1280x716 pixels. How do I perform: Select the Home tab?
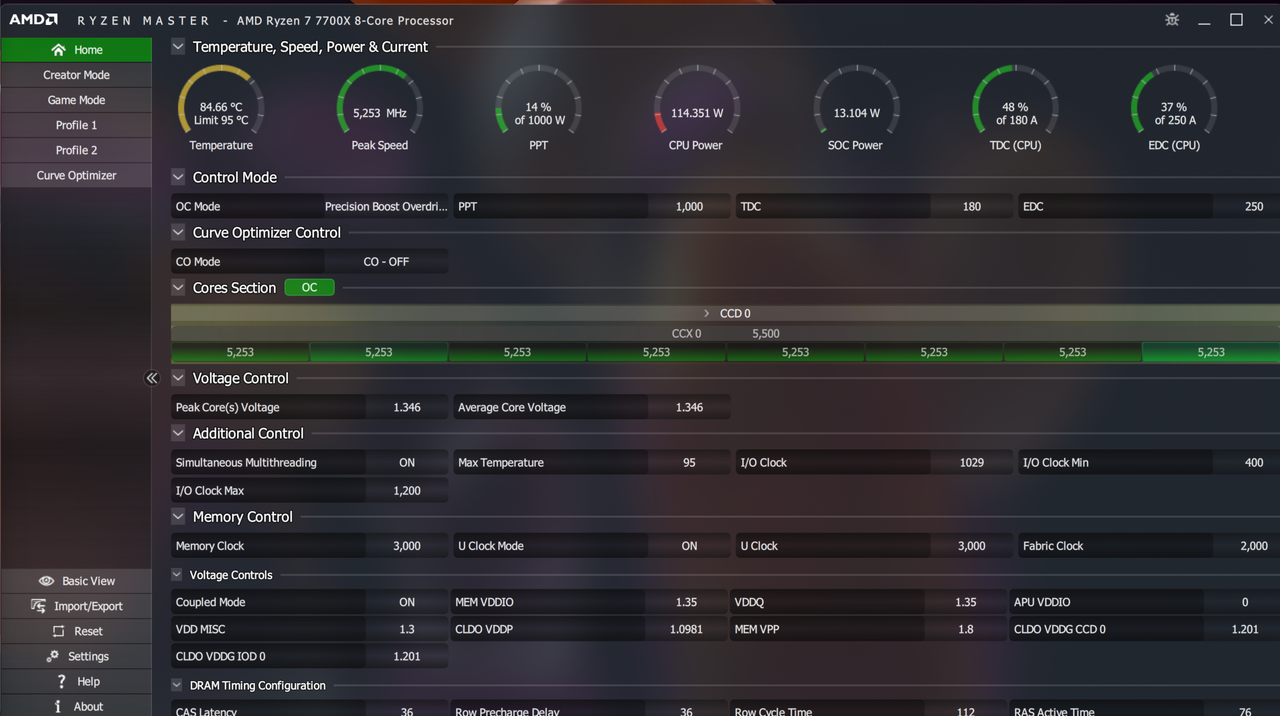[x=76, y=50]
